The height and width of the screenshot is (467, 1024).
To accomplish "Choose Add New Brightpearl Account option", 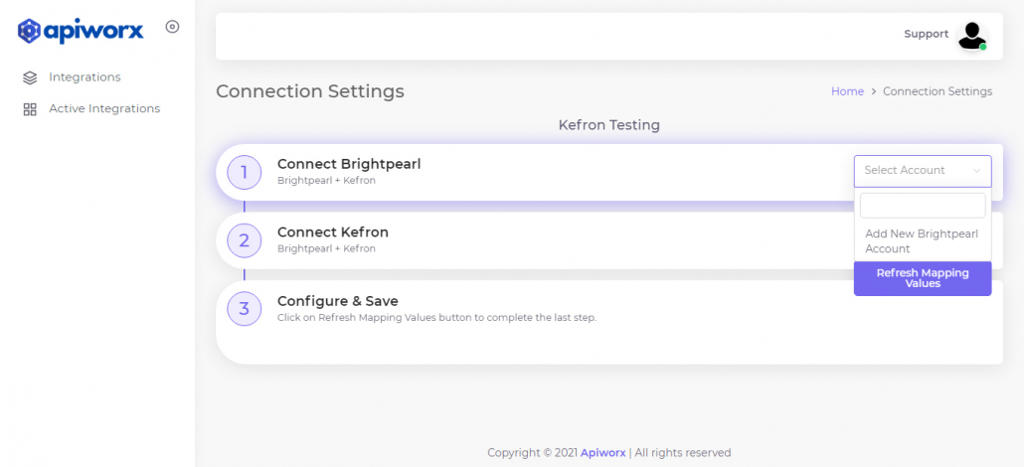I will point(922,241).
